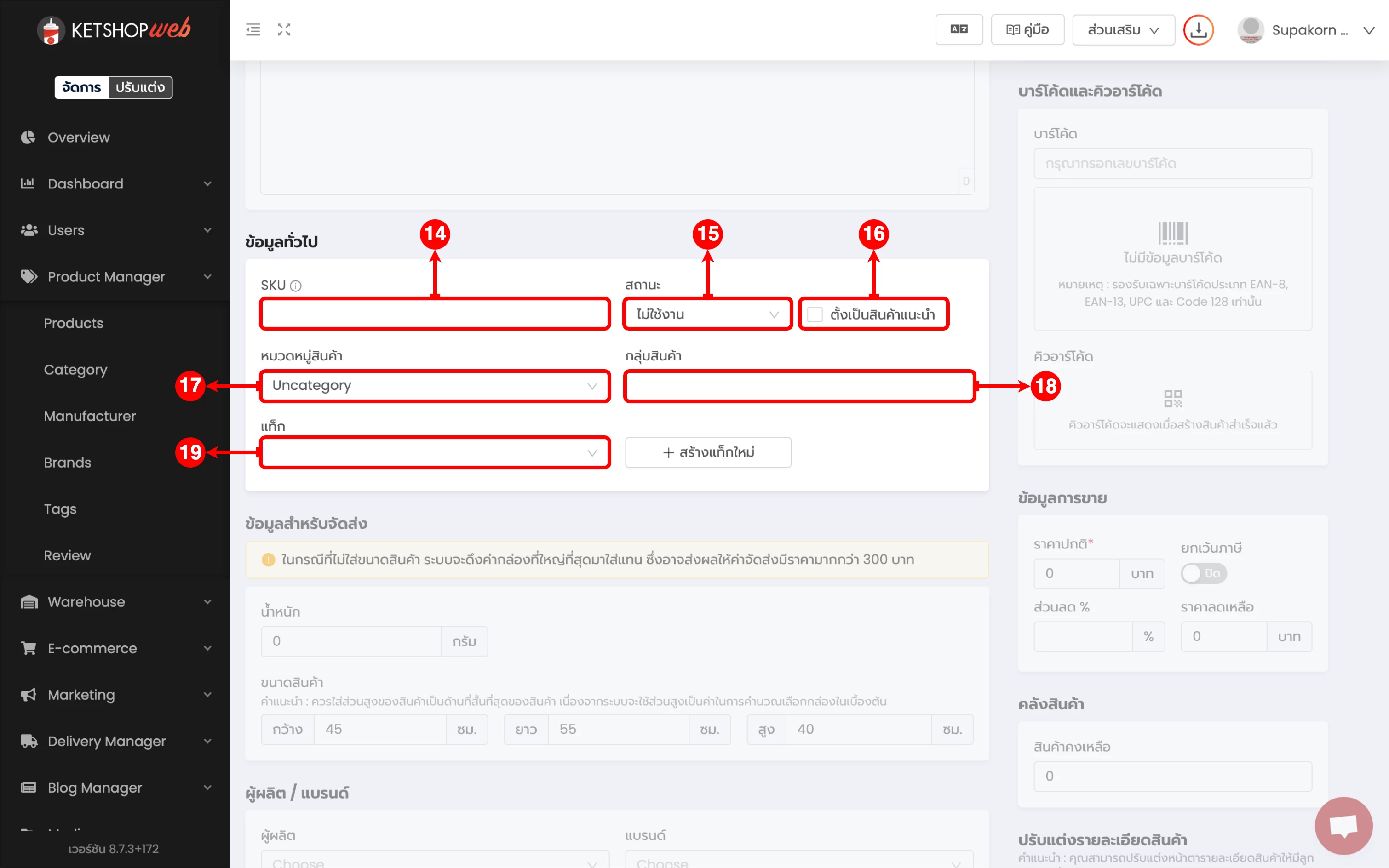Image resolution: width=1389 pixels, height=868 pixels.
Task: Toggle fullscreen expand icon
Action: (x=284, y=29)
